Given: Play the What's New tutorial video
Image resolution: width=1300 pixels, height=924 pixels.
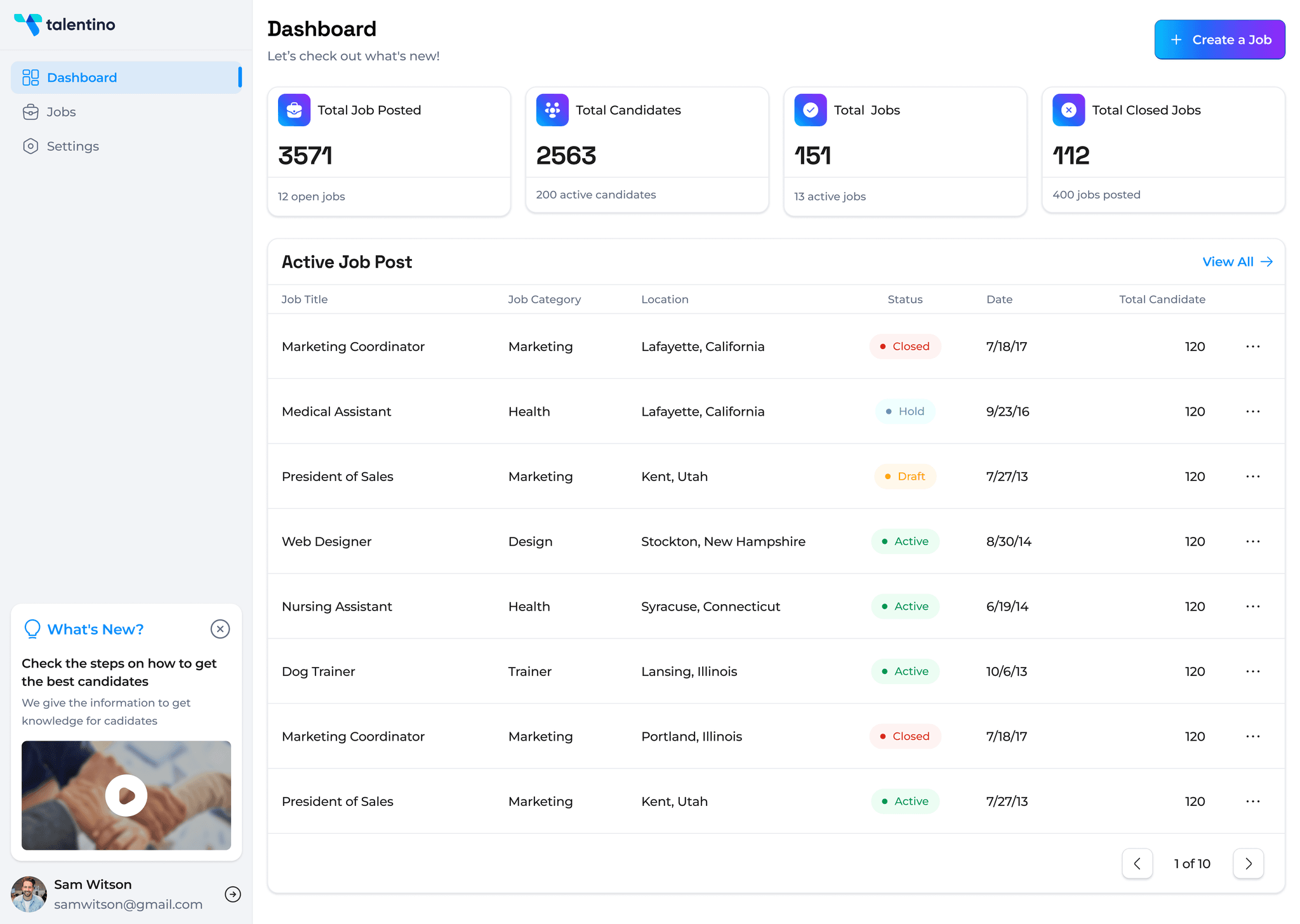Looking at the screenshot, I should [x=126, y=795].
